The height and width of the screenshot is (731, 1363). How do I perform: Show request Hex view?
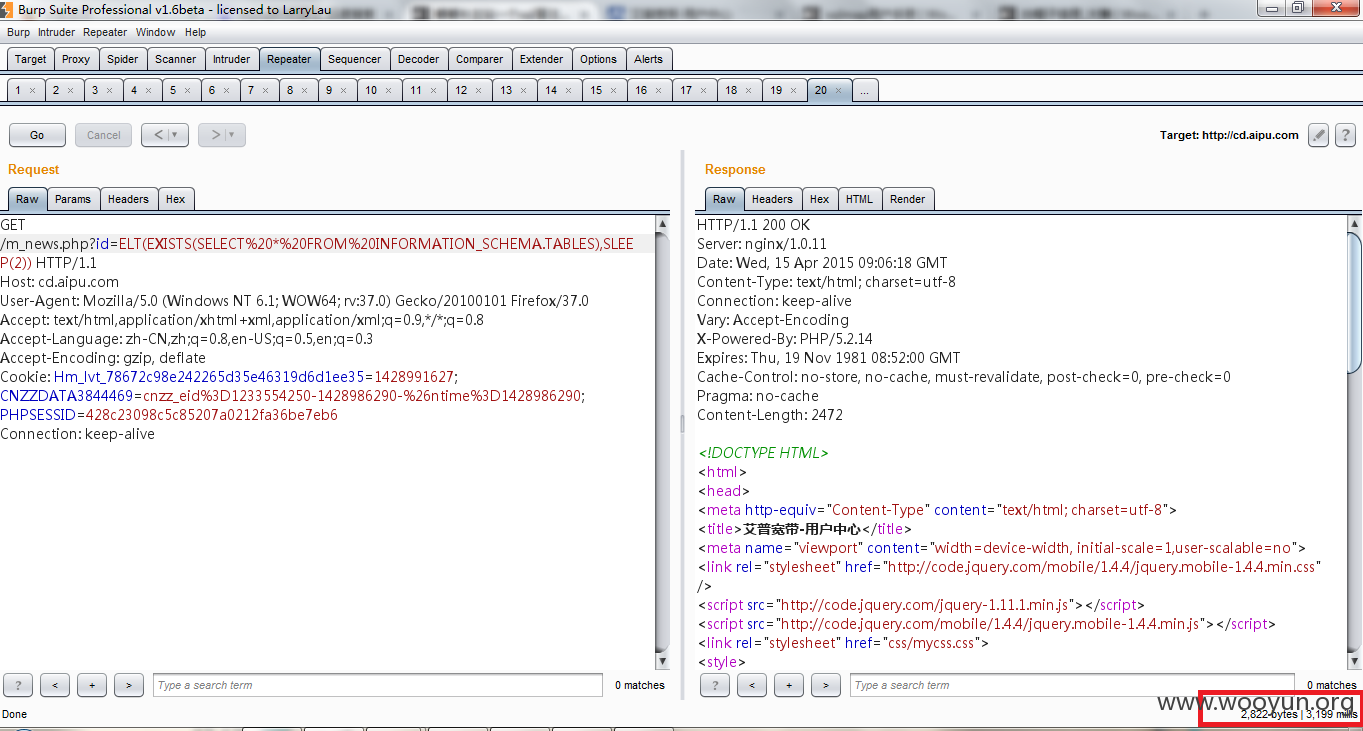point(176,199)
